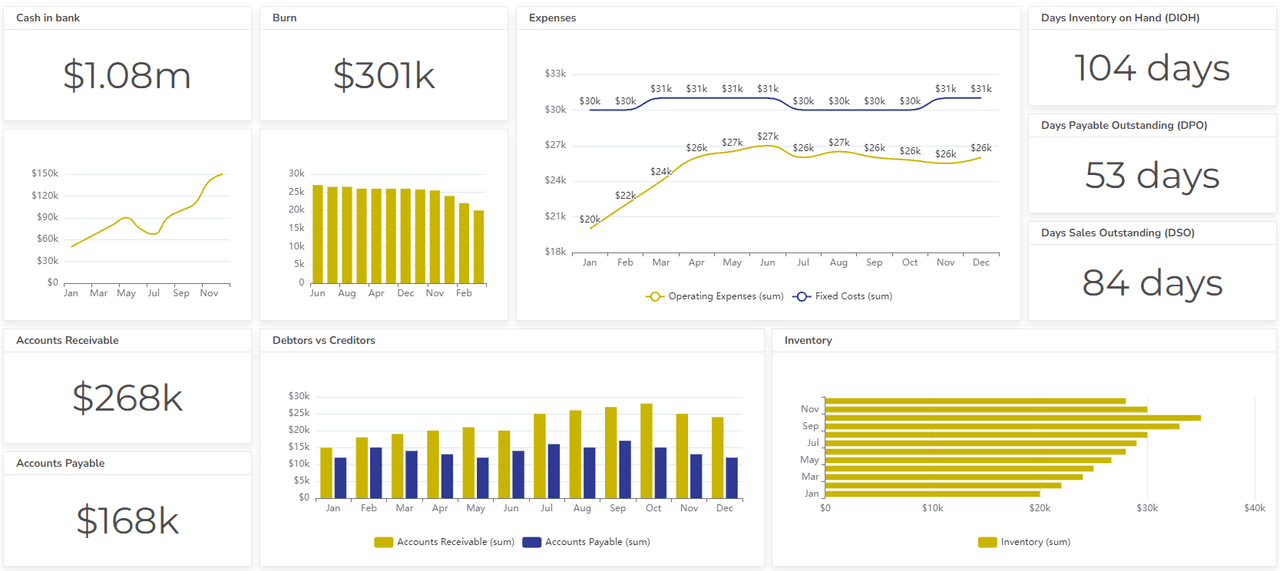Click the 53 days value
Viewport: 1280px width, 571px height.
tap(1152, 175)
